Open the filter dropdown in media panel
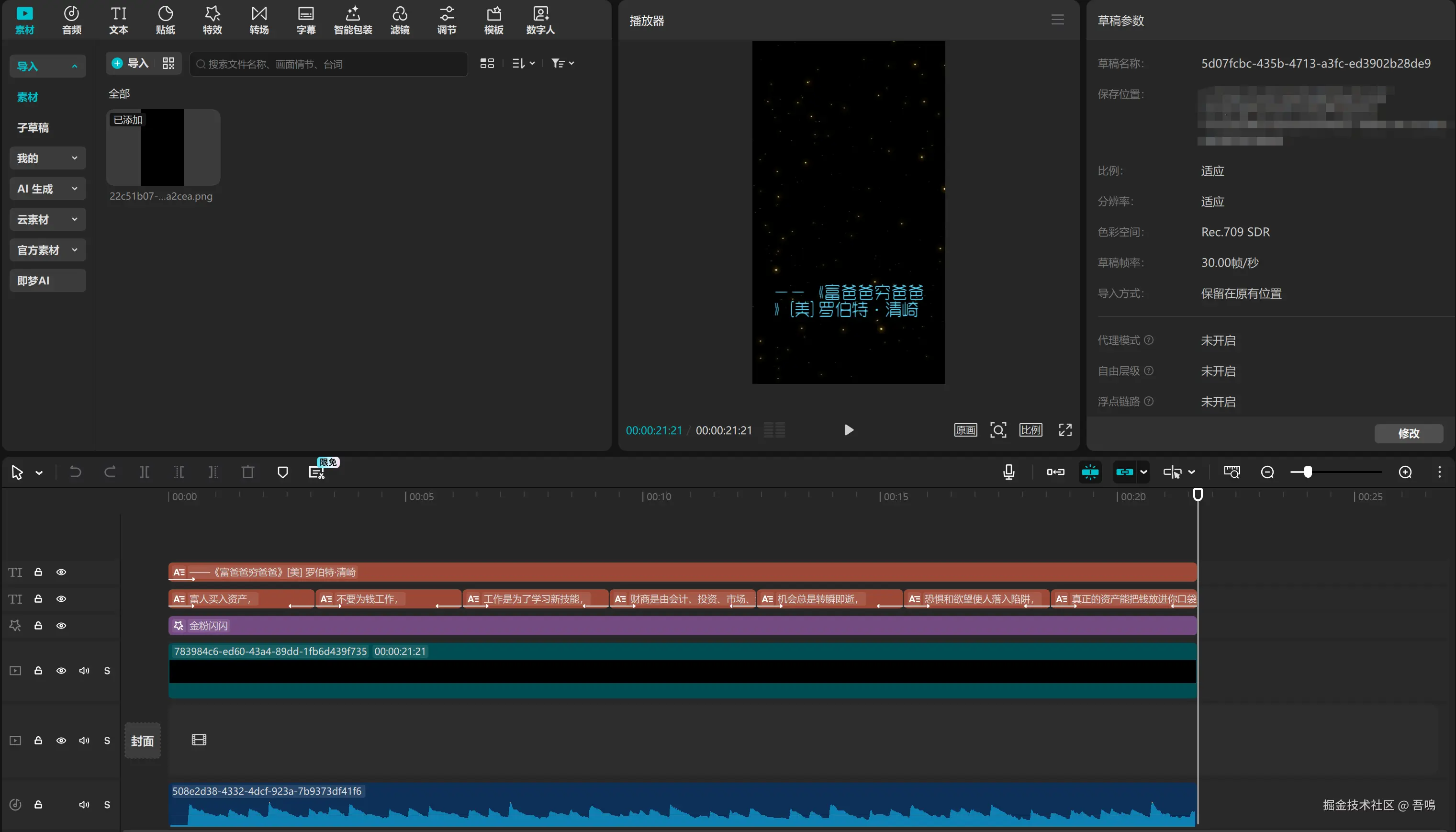 tap(563, 63)
